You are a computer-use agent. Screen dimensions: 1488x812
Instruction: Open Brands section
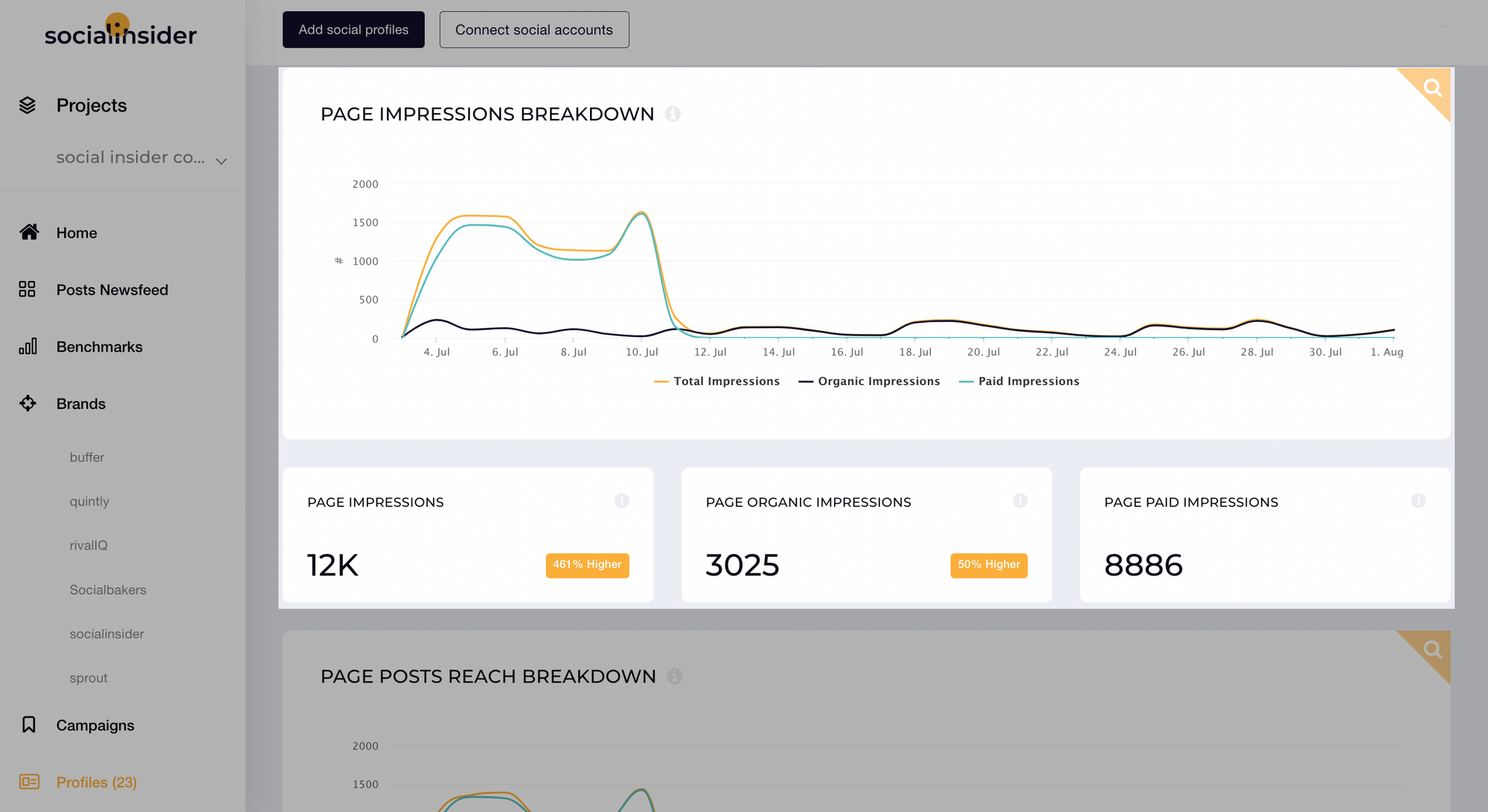[x=81, y=404]
